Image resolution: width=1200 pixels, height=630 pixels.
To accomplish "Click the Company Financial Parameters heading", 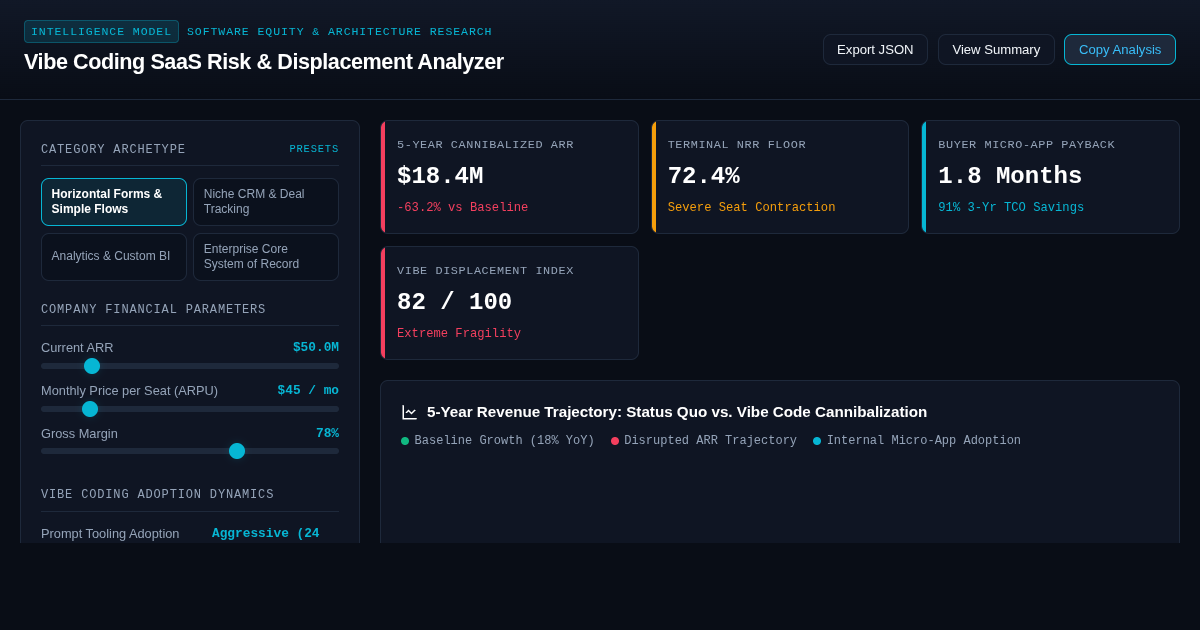I will click(x=153, y=310).
